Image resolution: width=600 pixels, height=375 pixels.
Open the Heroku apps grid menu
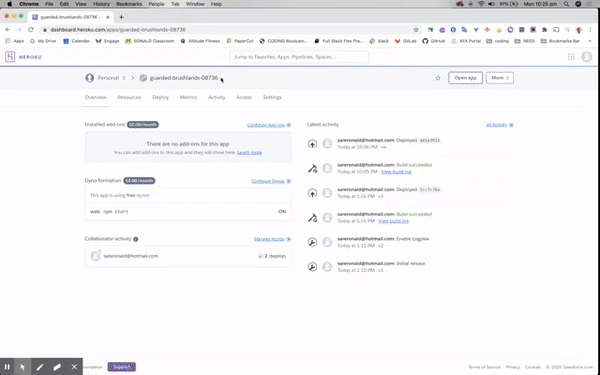click(x=571, y=57)
